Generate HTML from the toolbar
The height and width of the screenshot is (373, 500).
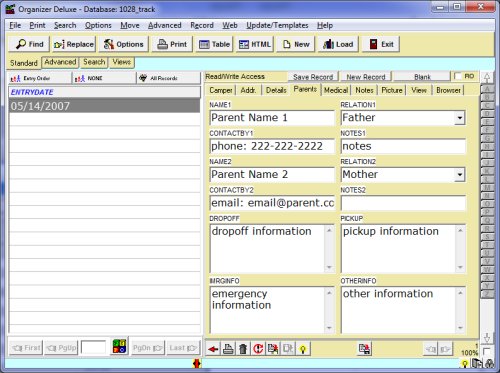[255, 44]
